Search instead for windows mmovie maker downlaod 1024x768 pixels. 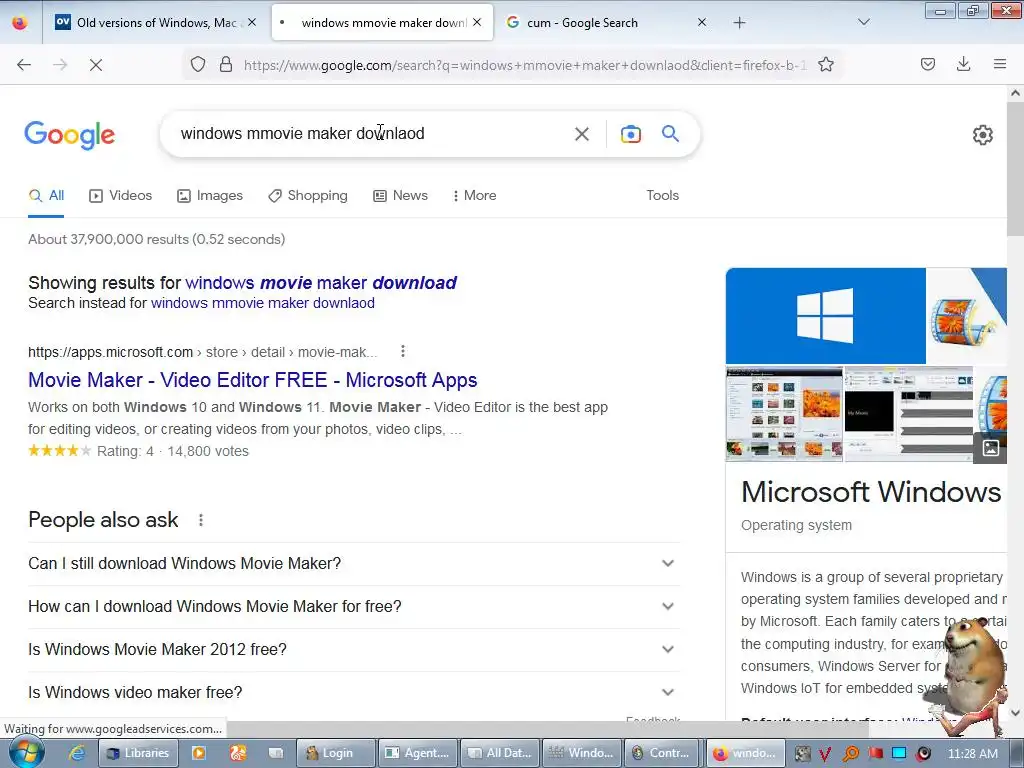coord(263,303)
